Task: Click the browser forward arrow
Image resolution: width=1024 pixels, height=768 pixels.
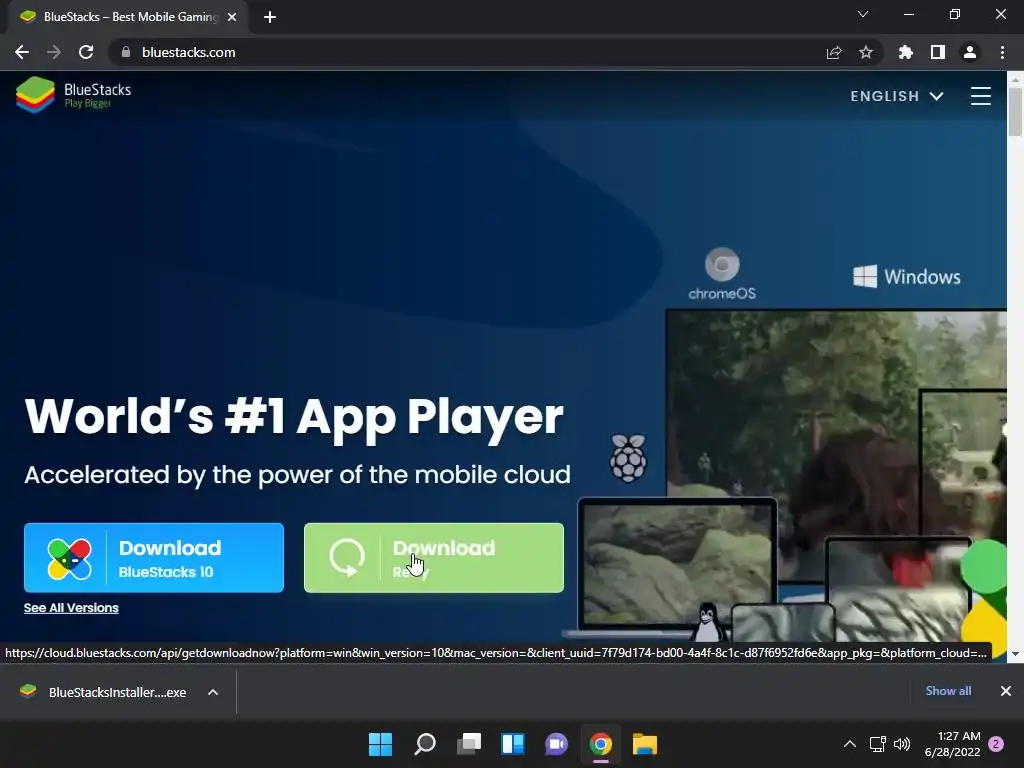Action: pos(54,52)
